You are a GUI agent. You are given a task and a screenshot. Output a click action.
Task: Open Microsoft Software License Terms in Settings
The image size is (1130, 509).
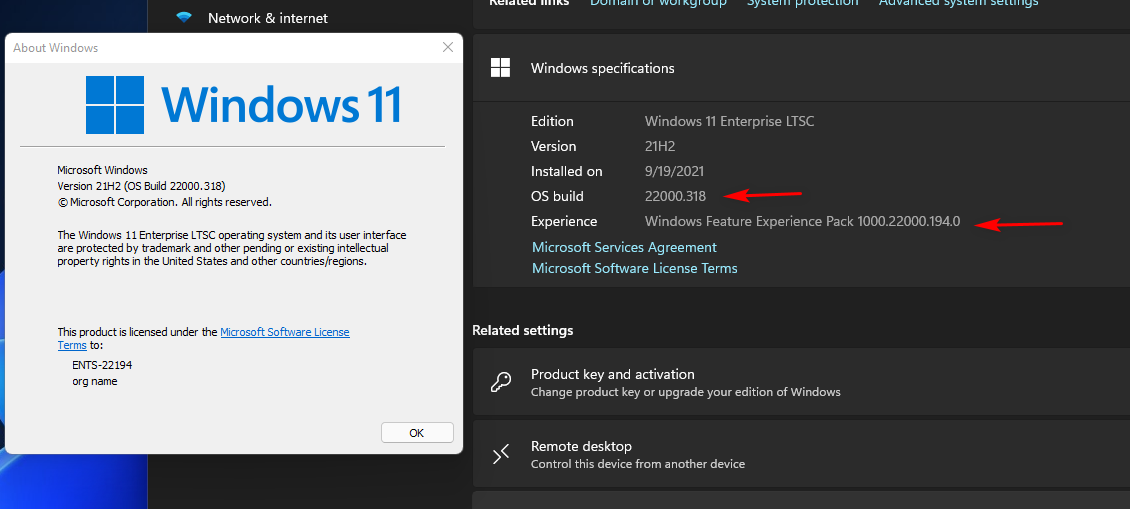click(x=634, y=268)
